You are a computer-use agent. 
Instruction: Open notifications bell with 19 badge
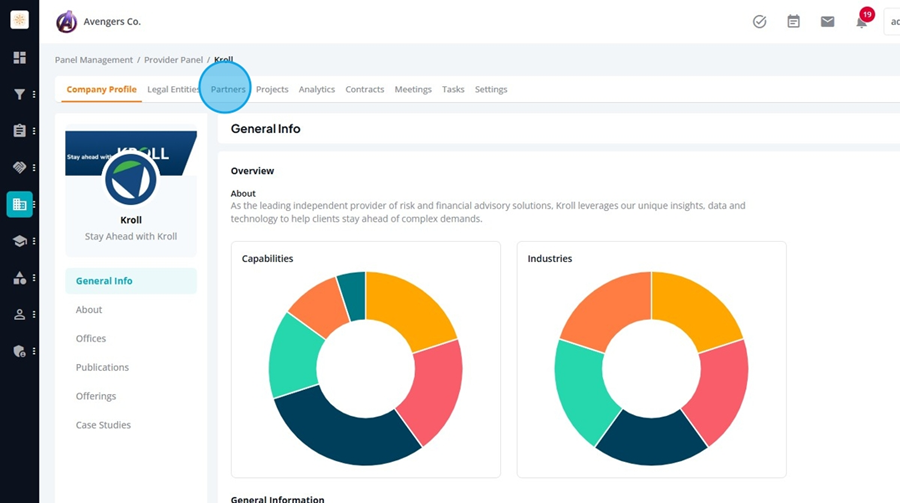click(x=862, y=22)
